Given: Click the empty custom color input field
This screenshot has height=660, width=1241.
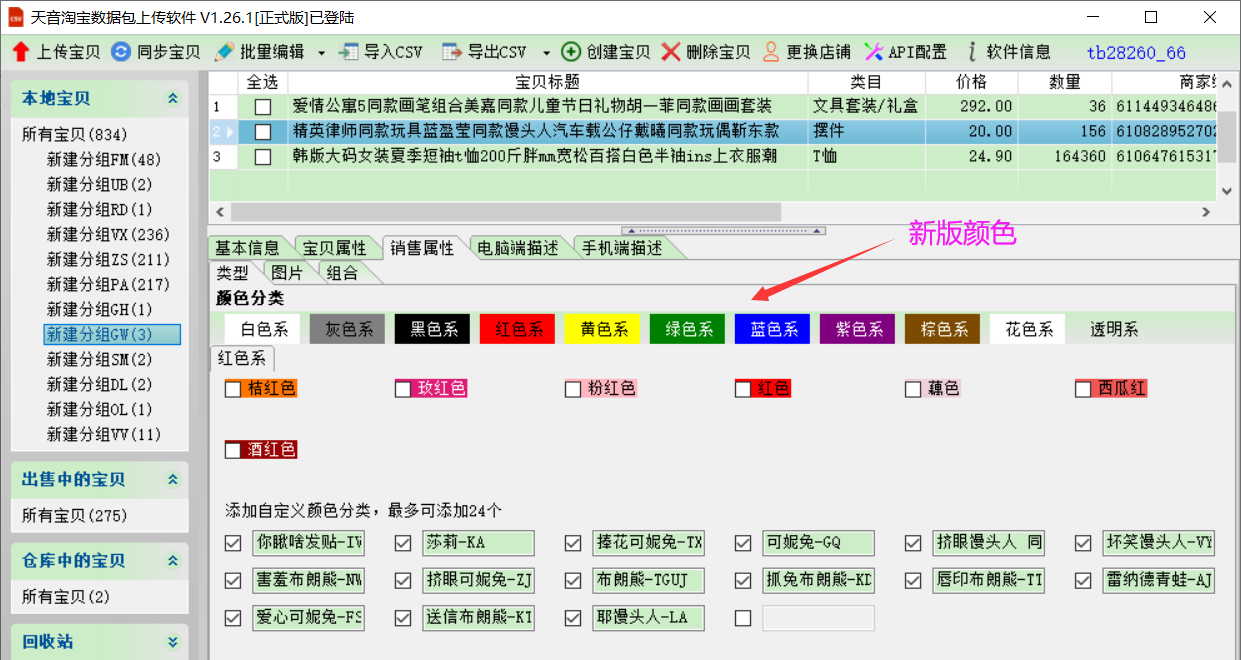Looking at the screenshot, I should click(818, 618).
